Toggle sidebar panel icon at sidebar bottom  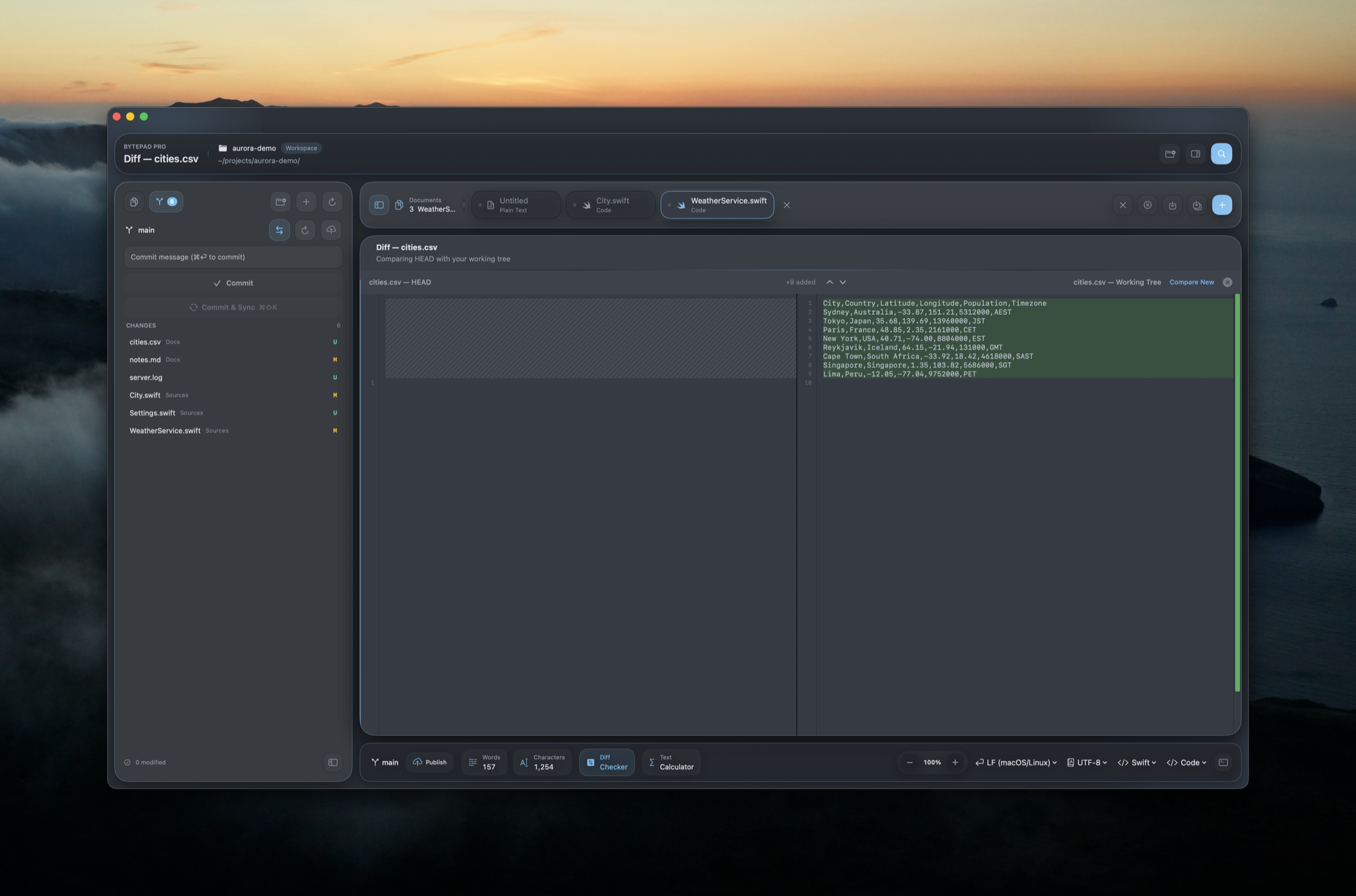[333, 762]
